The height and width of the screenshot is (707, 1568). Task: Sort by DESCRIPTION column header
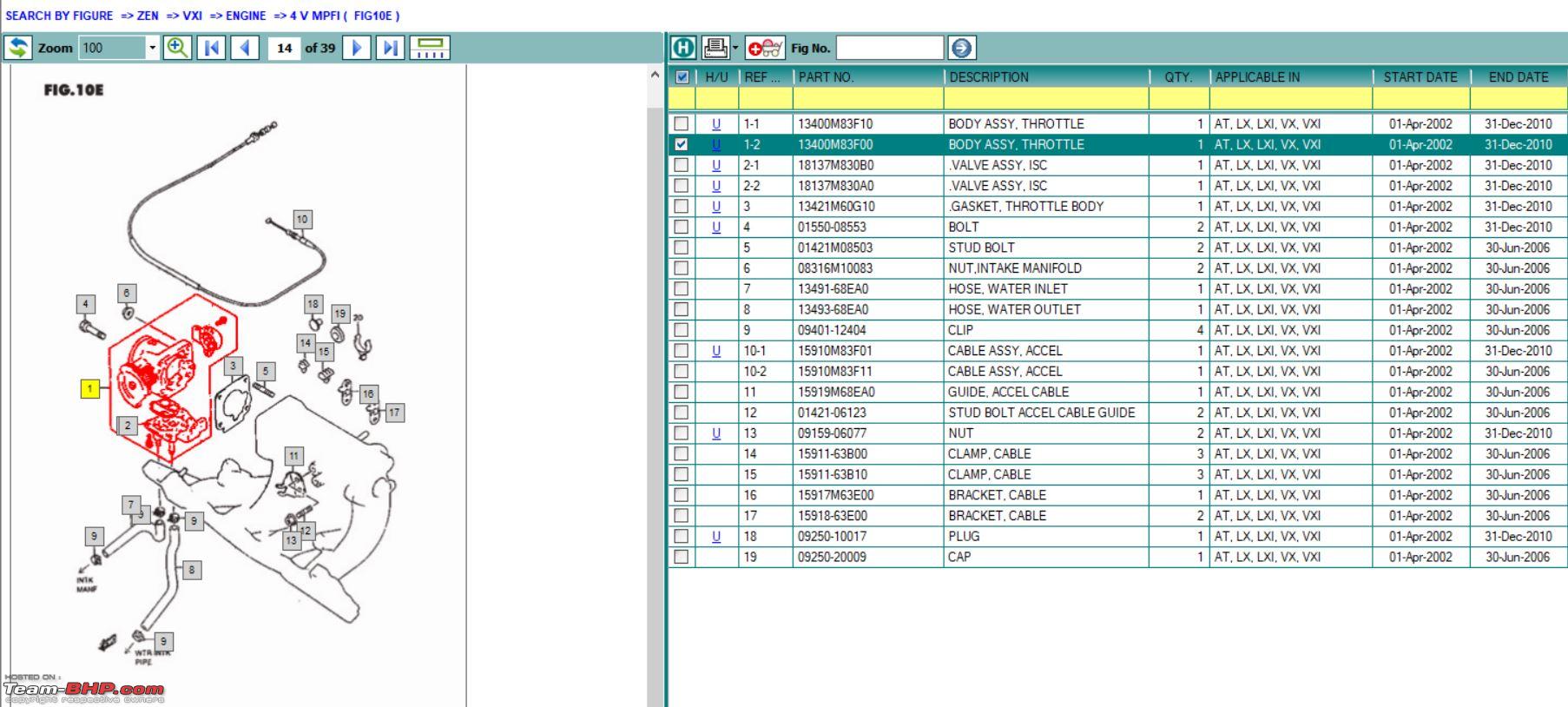pos(1046,76)
